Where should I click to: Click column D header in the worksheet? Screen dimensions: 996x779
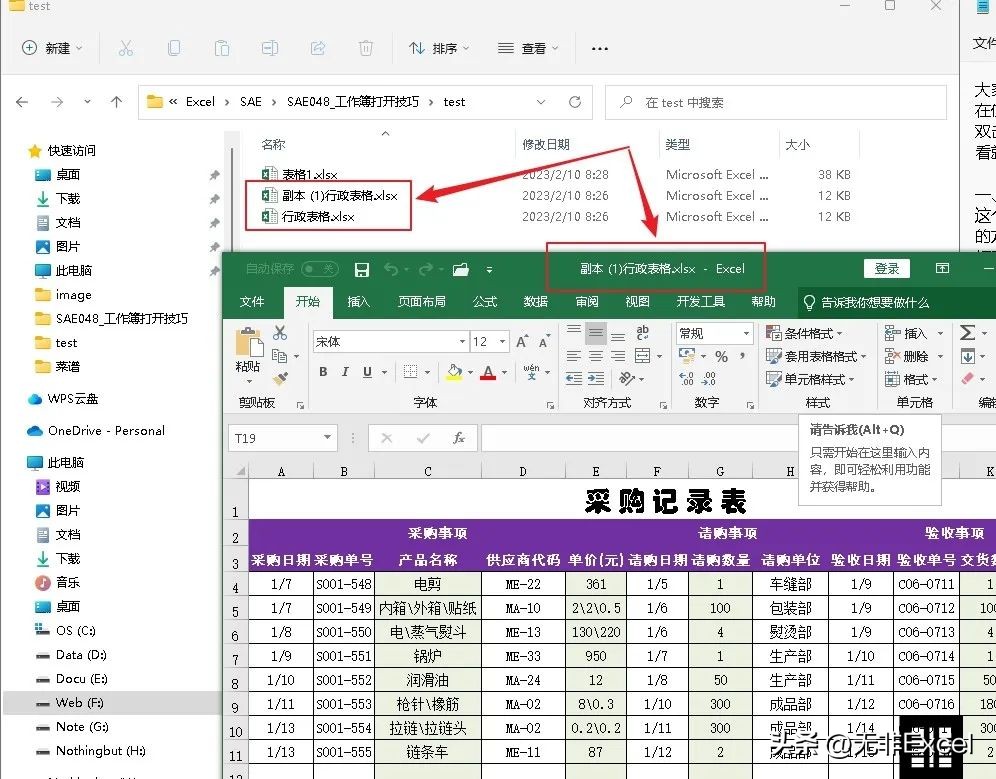tap(522, 471)
